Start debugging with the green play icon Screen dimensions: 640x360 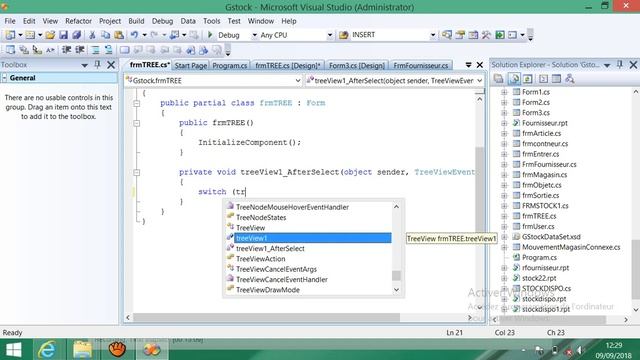[210, 35]
